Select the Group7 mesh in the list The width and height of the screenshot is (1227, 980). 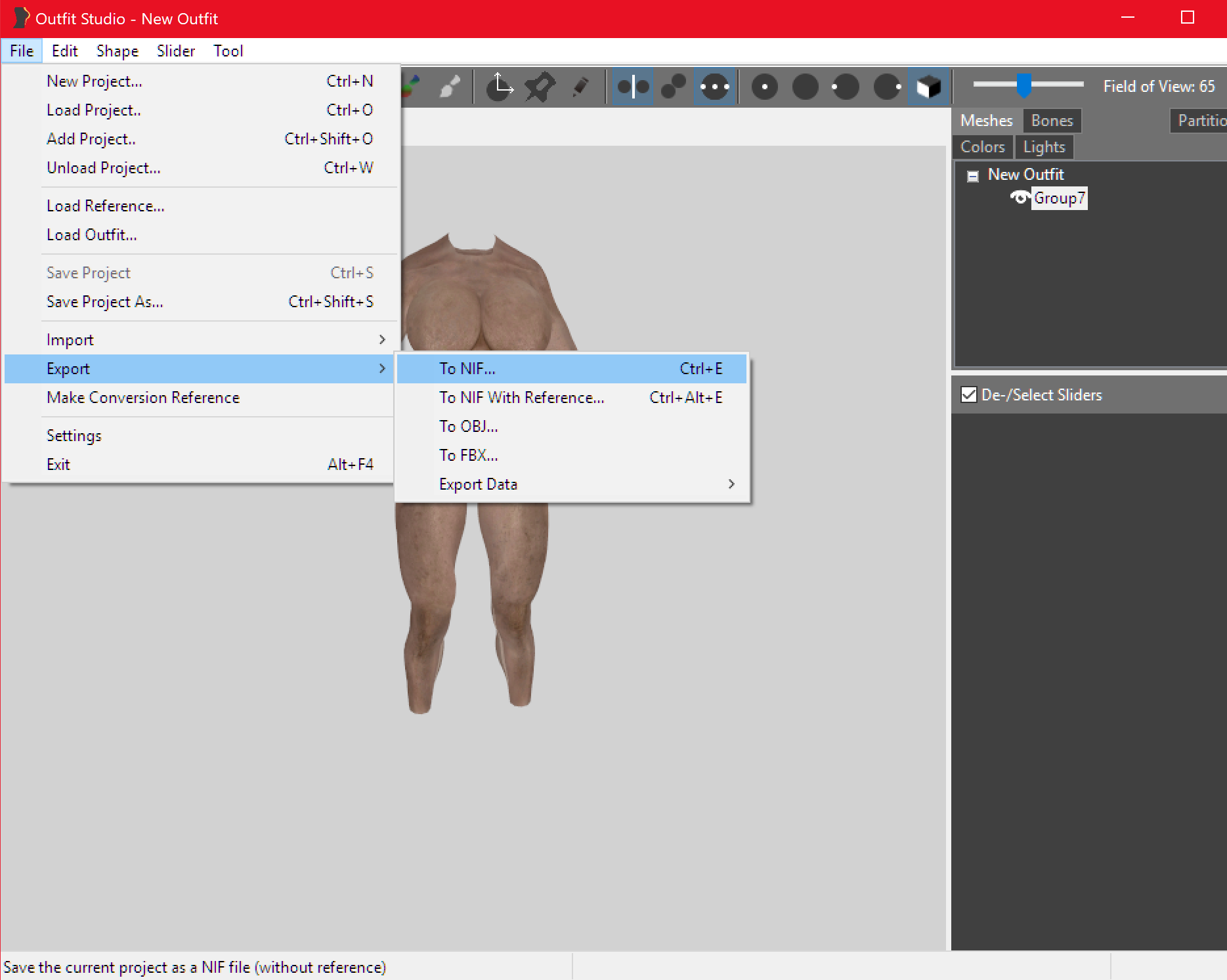pos(1059,198)
